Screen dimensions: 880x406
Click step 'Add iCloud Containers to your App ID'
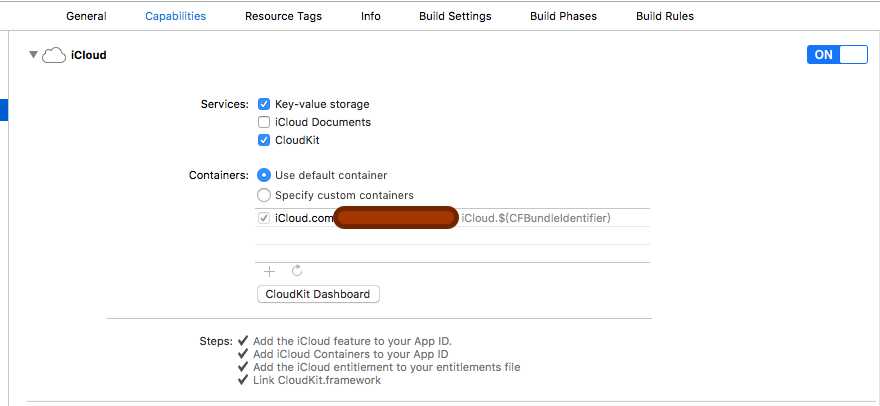(351, 354)
